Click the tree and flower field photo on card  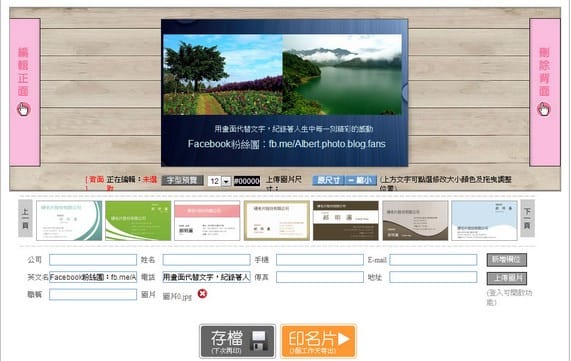223,75
